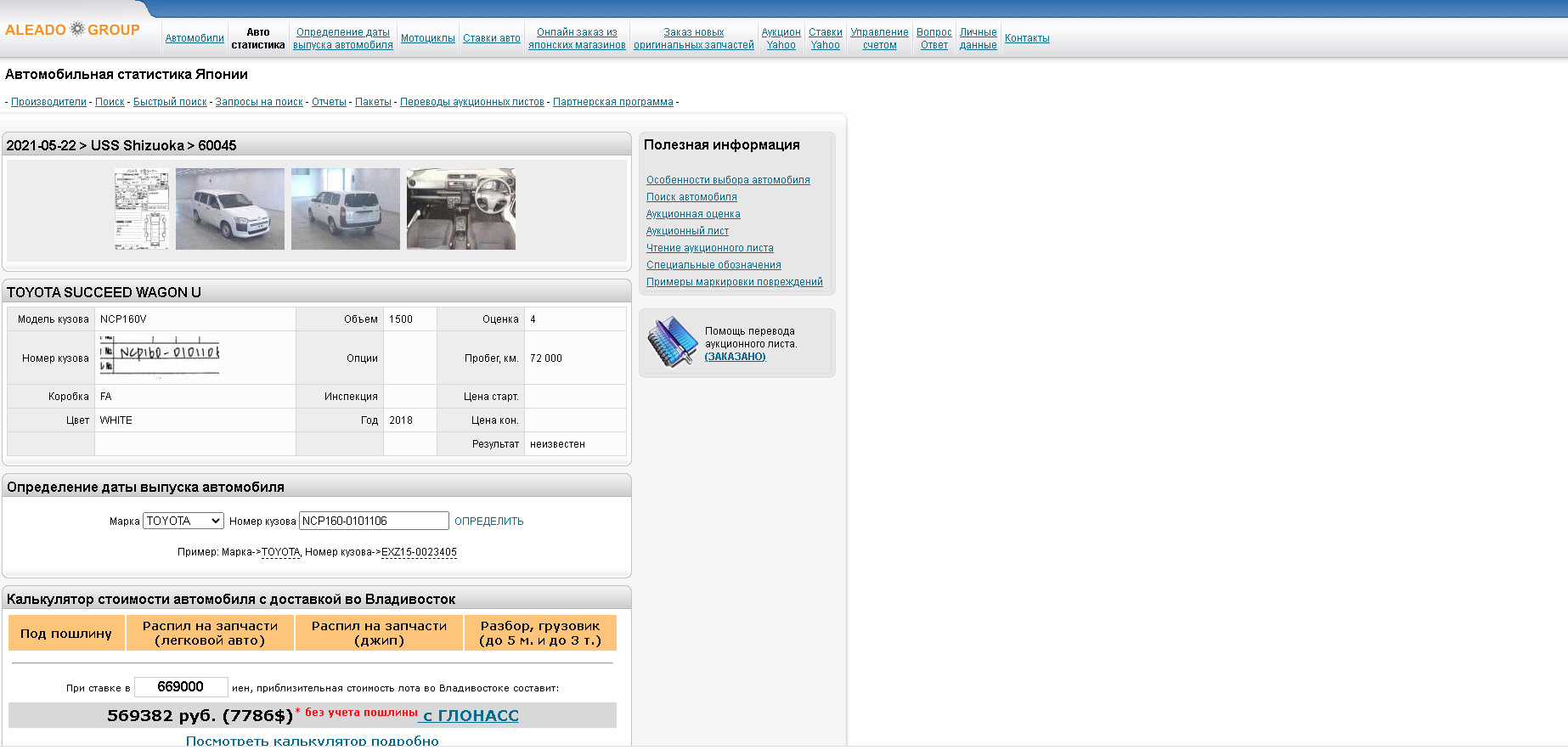Select Распил на запчасти (легковой авто) tab
This screenshot has height=750, width=1568.
(210, 634)
